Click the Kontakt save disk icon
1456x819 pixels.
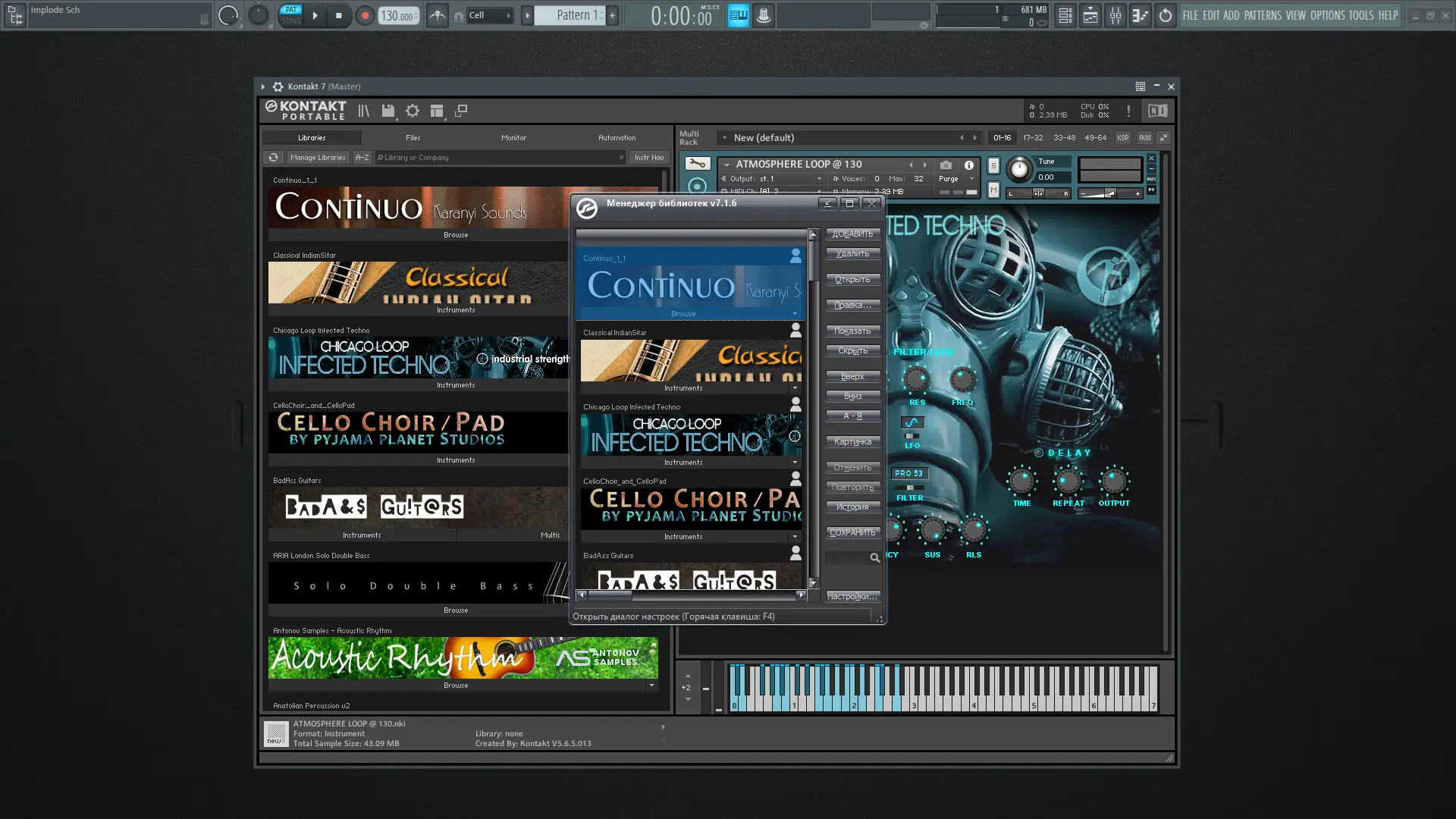pyautogui.click(x=388, y=111)
